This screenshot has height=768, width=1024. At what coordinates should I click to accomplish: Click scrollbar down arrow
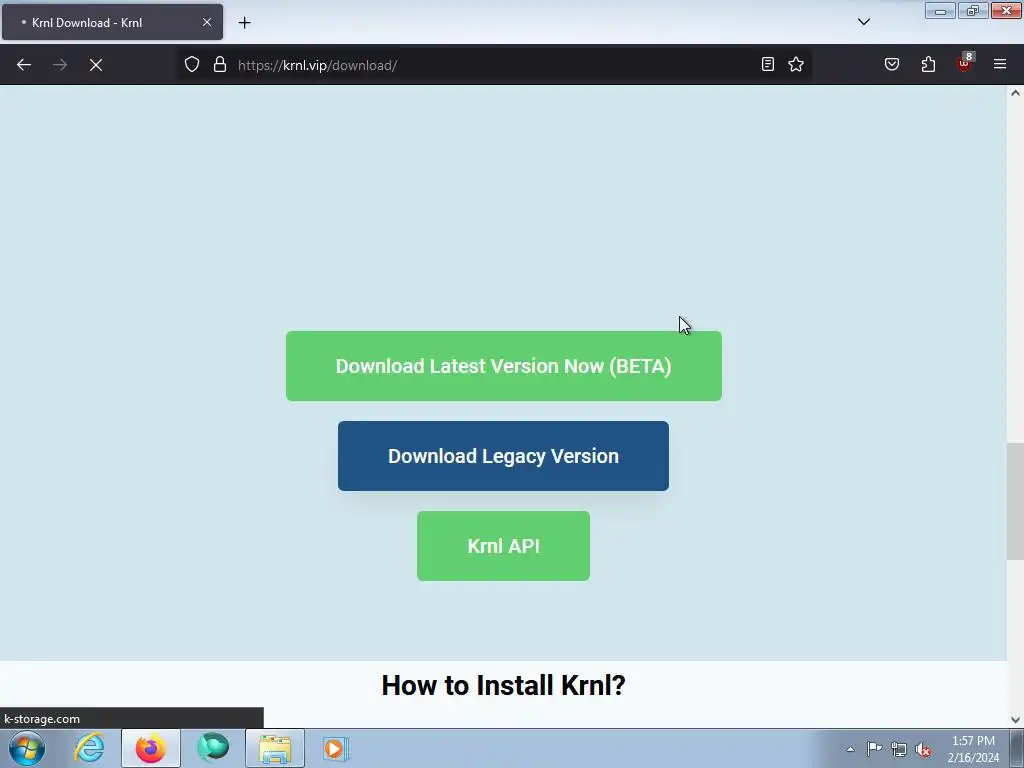click(x=1015, y=720)
